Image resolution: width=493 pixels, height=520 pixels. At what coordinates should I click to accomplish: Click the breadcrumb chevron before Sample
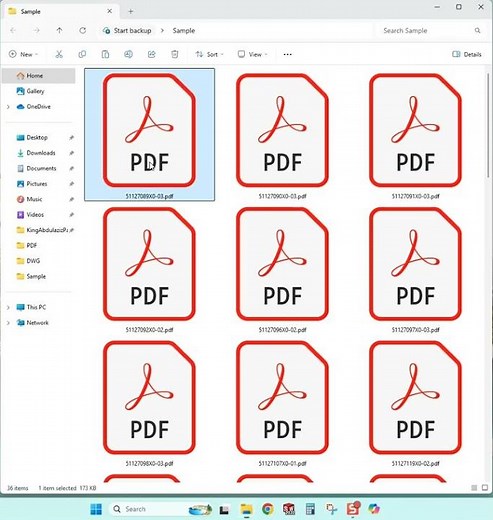click(x=162, y=30)
